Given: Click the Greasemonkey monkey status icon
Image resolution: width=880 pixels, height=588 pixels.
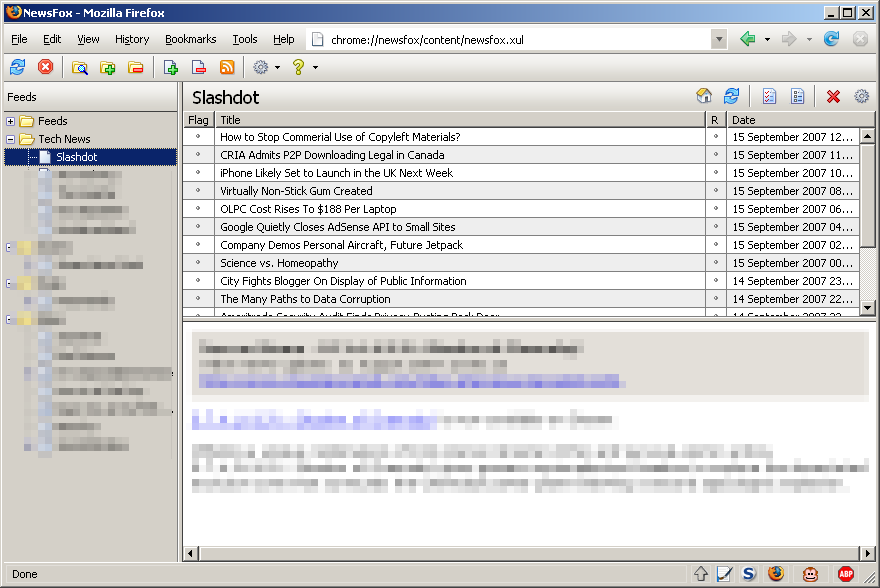Looking at the screenshot, I should click(x=810, y=574).
